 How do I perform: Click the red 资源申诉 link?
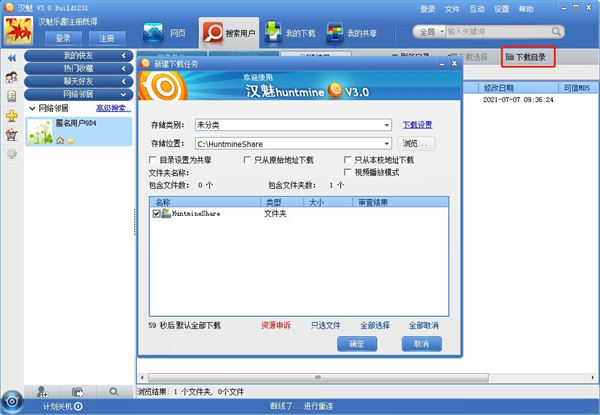point(276,325)
